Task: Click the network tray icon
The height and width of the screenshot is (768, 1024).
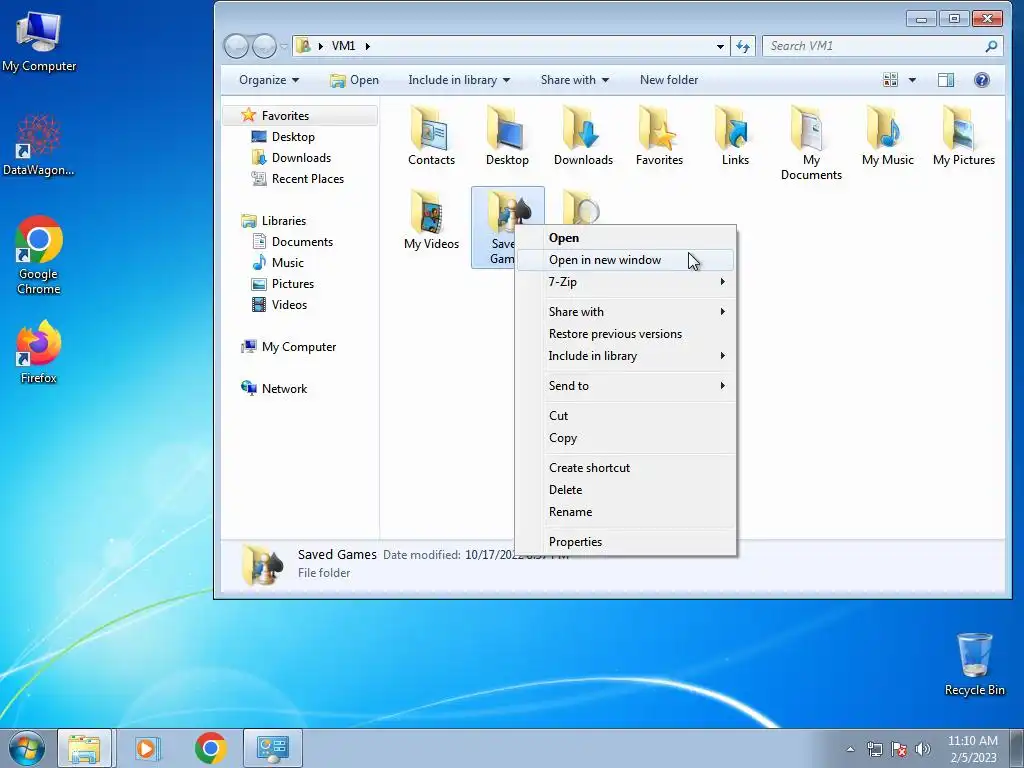Action: (x=874, y=749)
